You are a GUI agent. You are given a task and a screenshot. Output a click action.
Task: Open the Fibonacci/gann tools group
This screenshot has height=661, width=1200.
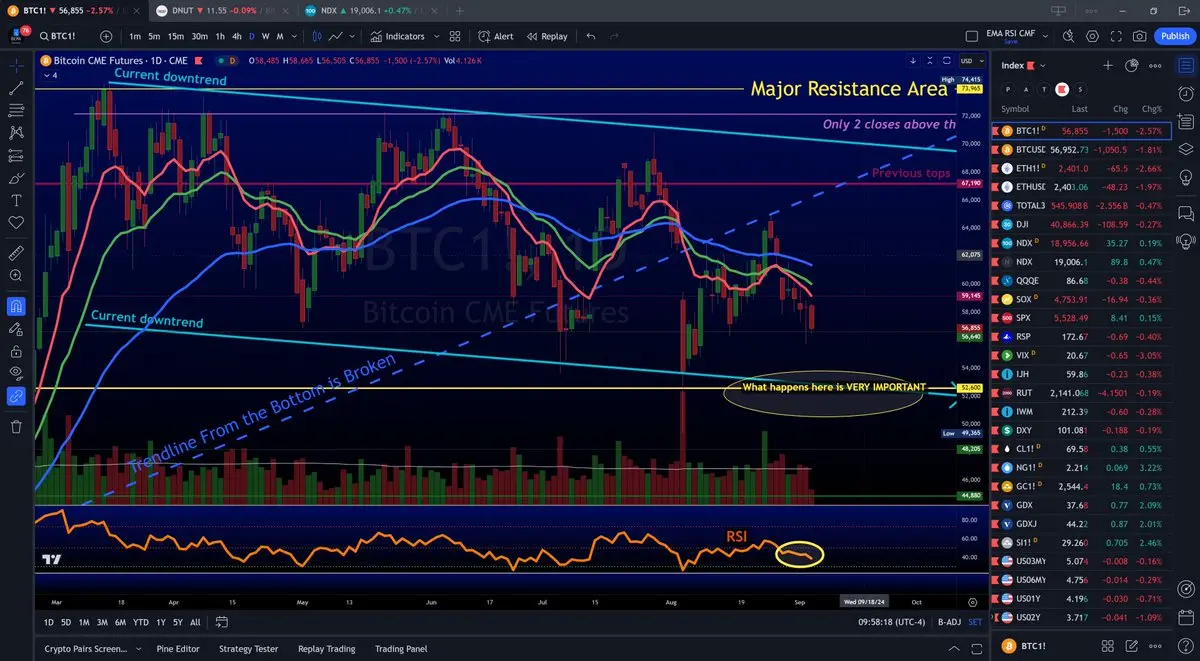click(x=16, y=110)
